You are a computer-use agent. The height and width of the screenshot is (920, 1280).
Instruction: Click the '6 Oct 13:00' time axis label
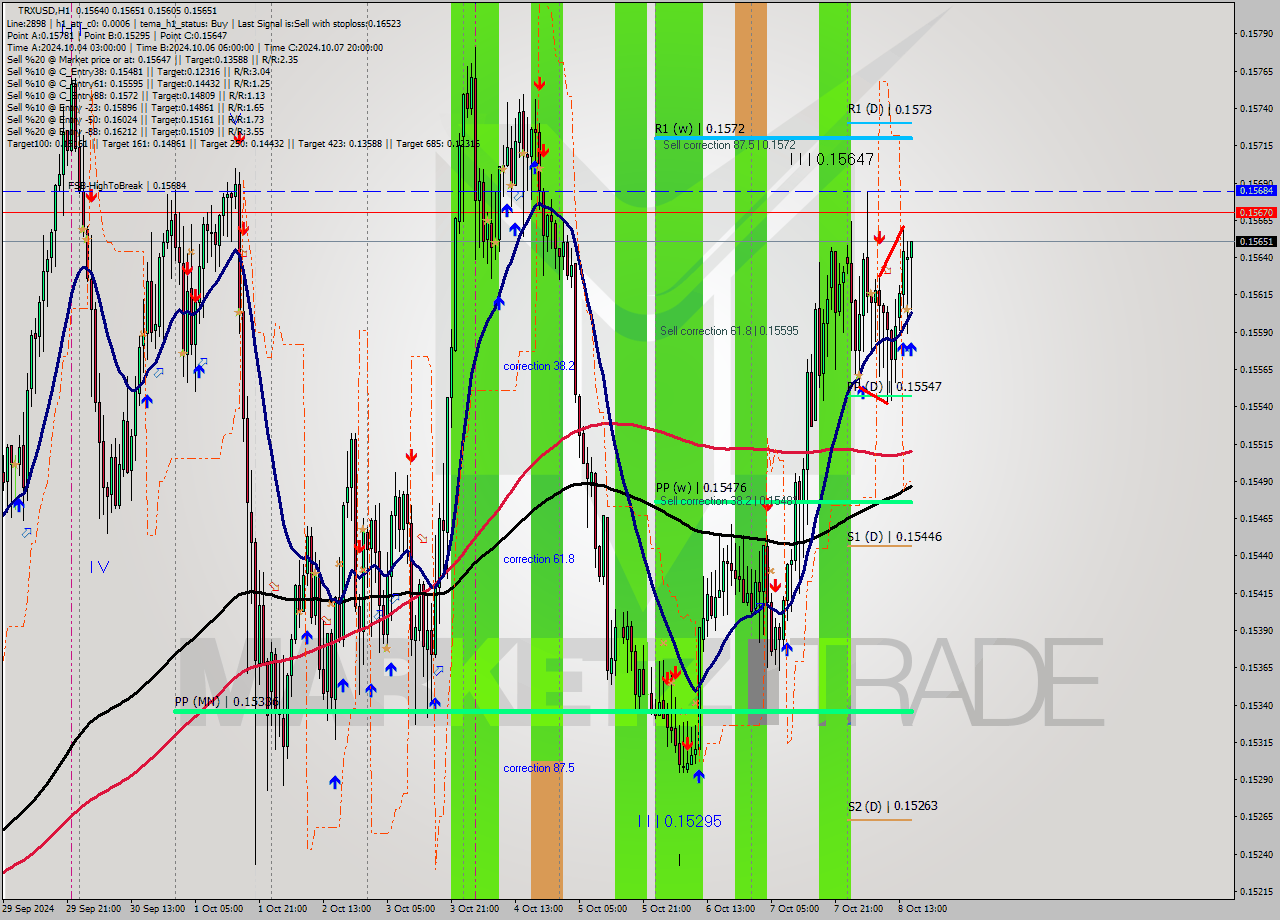(x=731, y=909)
